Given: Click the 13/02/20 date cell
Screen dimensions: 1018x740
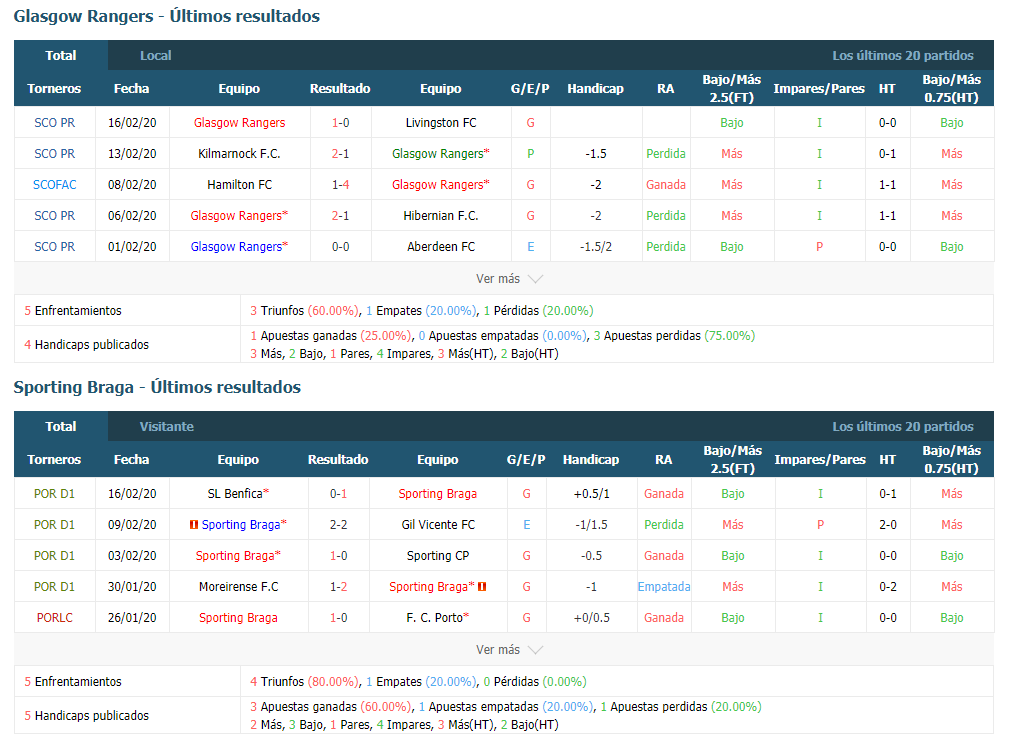Looking at the screenshot, I should (132, 154).
